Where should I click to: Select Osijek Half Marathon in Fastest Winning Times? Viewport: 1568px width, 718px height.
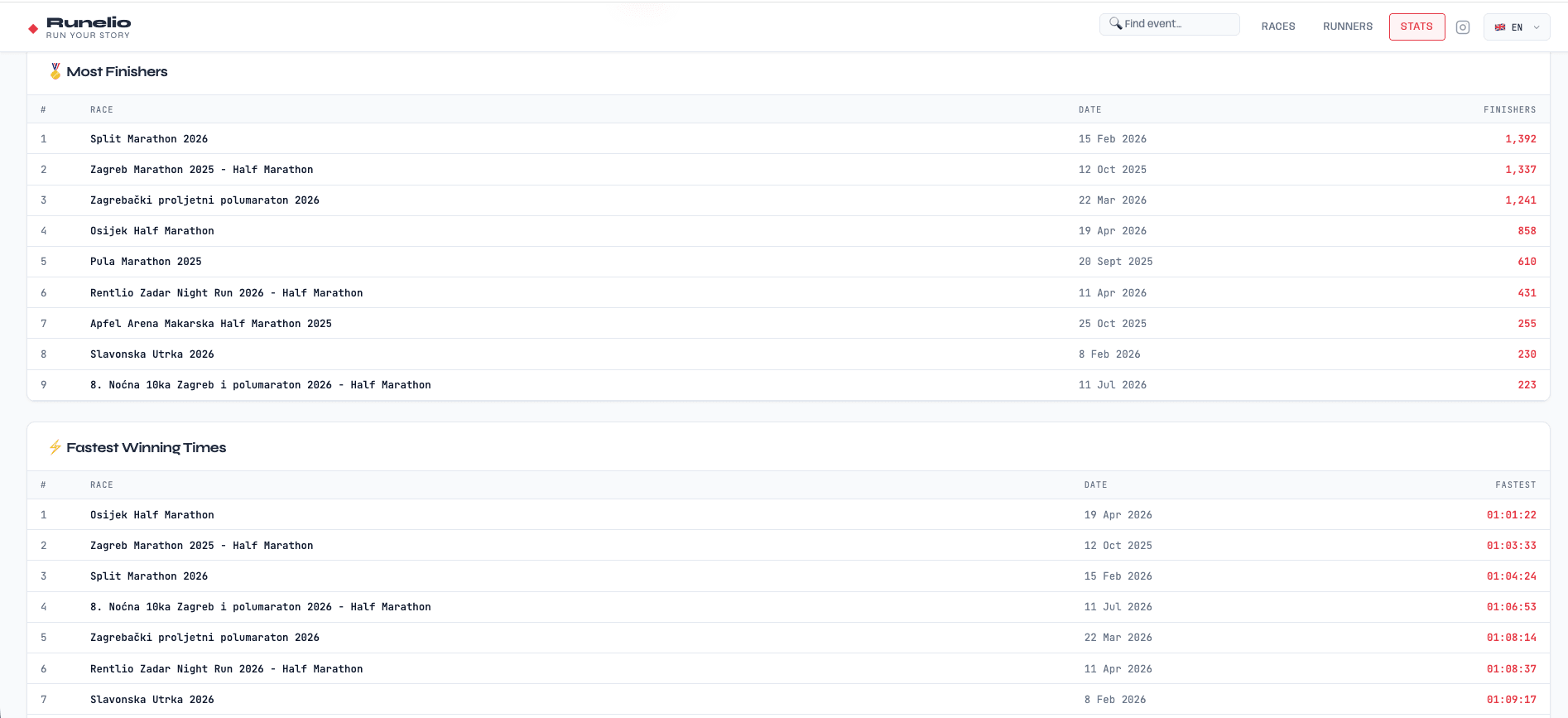point(152,515)
